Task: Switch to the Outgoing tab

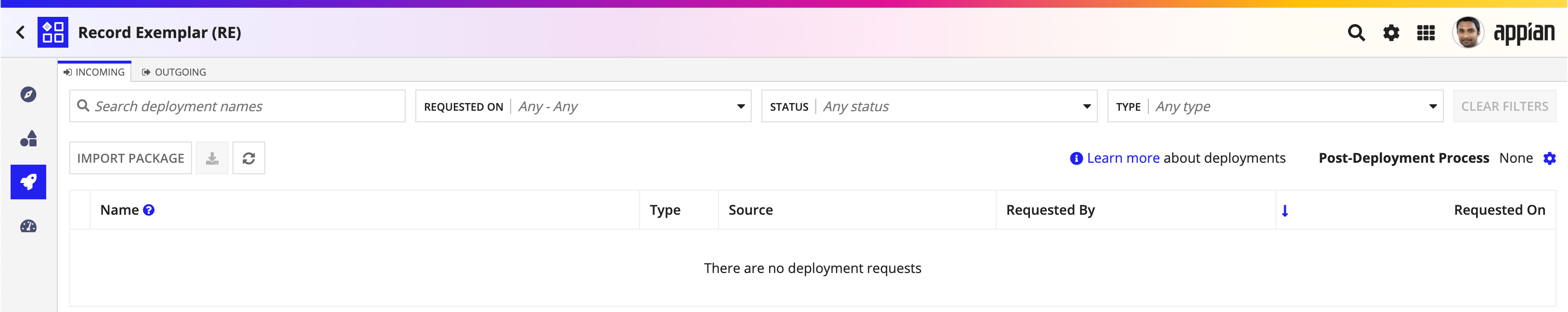Action: [x=174, y=72]
